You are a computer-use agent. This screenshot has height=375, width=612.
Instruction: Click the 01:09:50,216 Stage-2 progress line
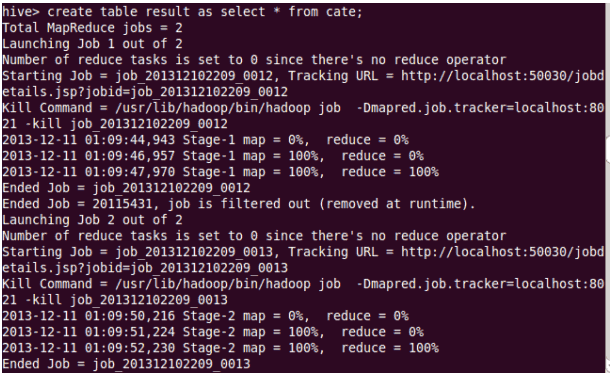[205, 316]
